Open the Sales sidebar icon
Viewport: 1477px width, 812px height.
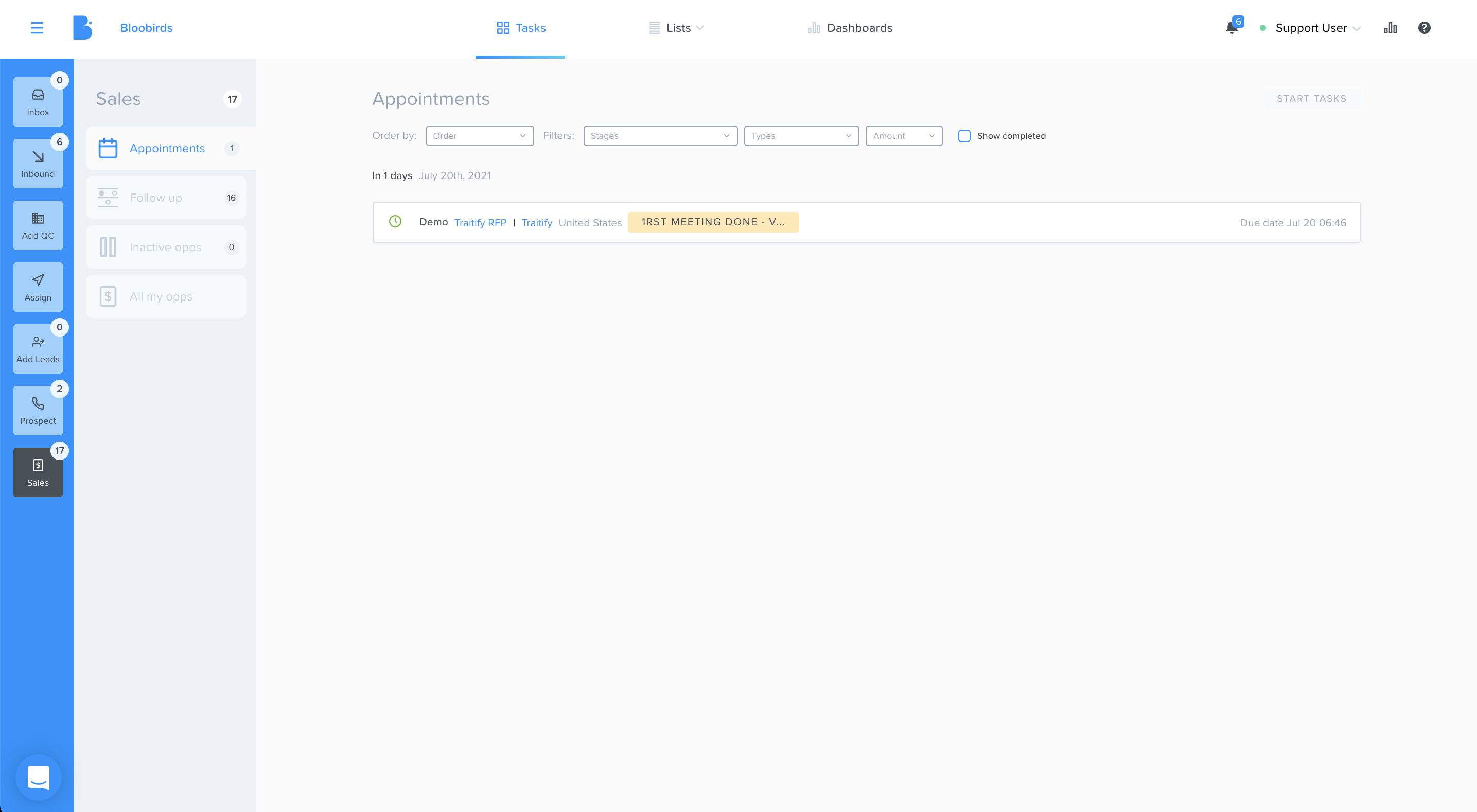click(x=38, y=472)
